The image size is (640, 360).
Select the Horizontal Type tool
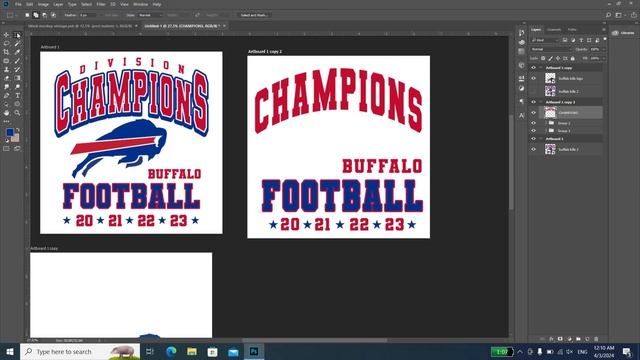pyautogui.click(x=17, y=95)
